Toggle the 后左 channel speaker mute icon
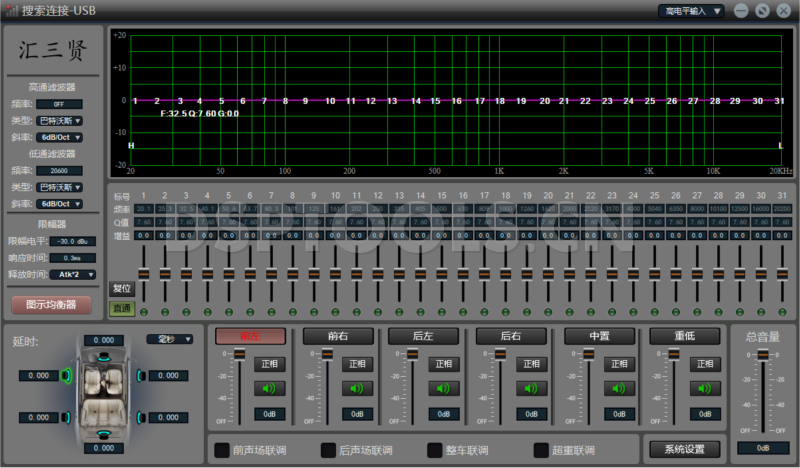This screenshot has height=468, width=800. (x=445, y=388)
